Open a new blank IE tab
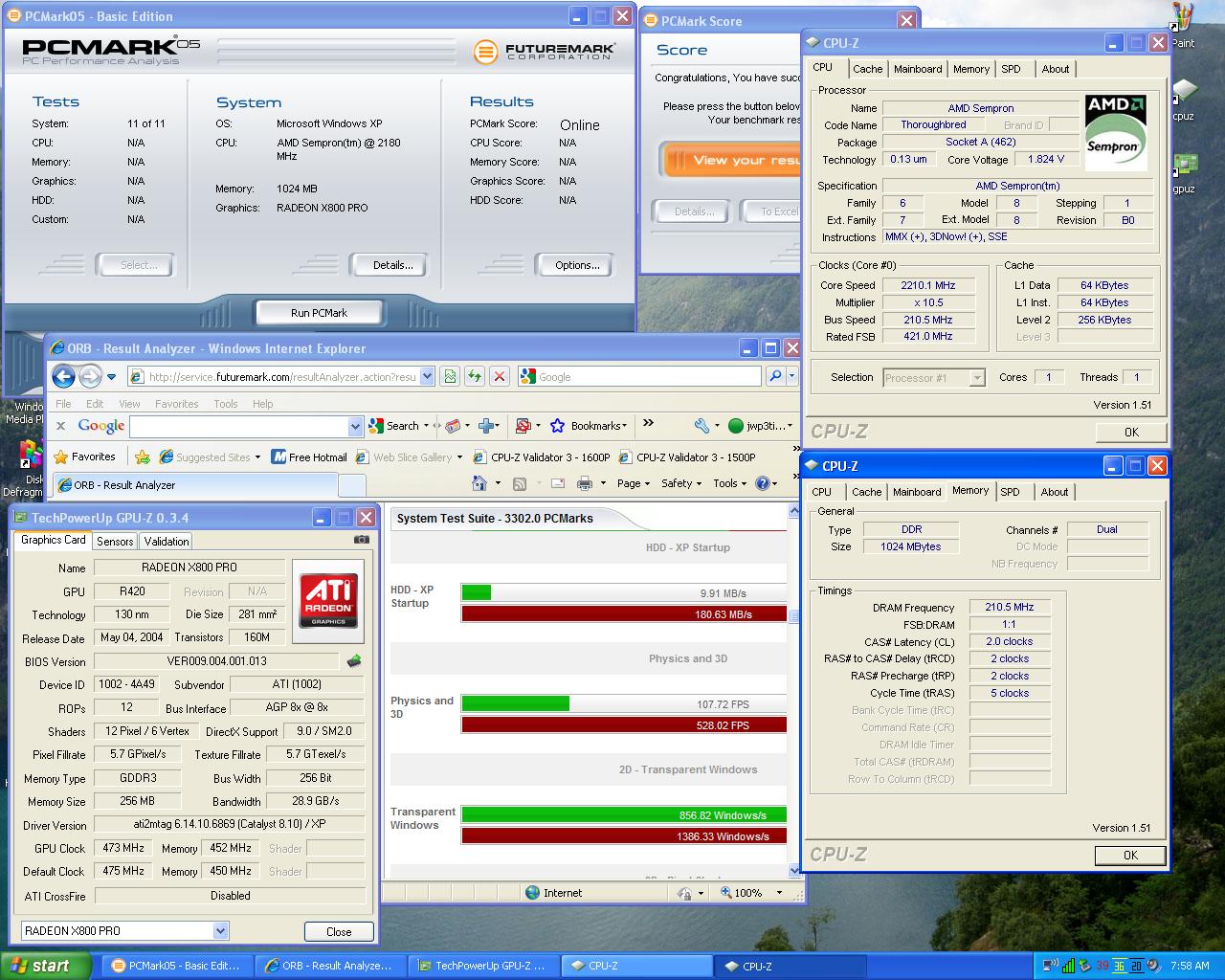Screen dimensions: 1225x980 (x=352, y=485)
